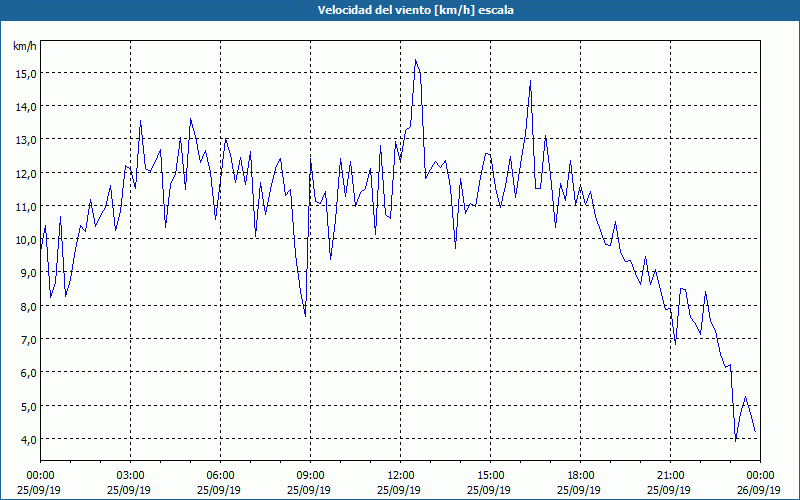Click the '25/09/19' date under 09:00
The width and height of the screenshot is (800, 500).
click(x=310, y=490)
